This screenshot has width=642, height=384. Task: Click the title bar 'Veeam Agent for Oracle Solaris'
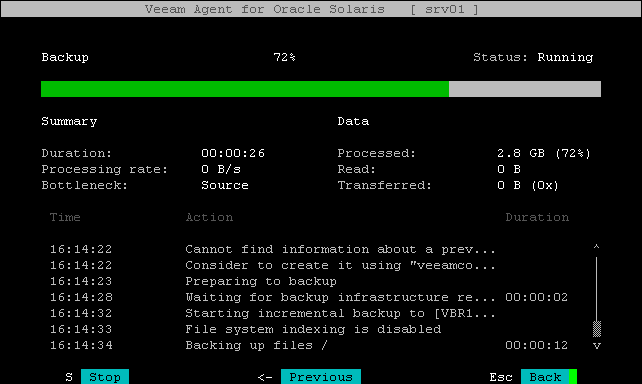pyautogui.click(x=265, y=9)
